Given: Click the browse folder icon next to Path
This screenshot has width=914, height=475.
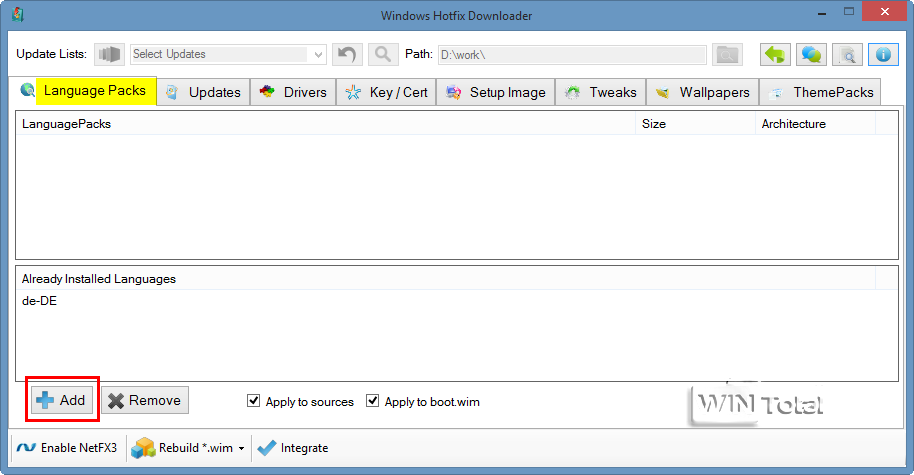Looking at the screenshot, I should coord(727,54).
